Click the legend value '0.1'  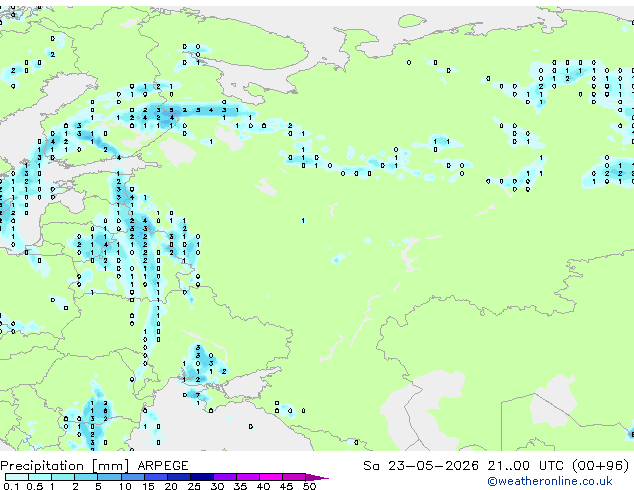tap(12, 486)
